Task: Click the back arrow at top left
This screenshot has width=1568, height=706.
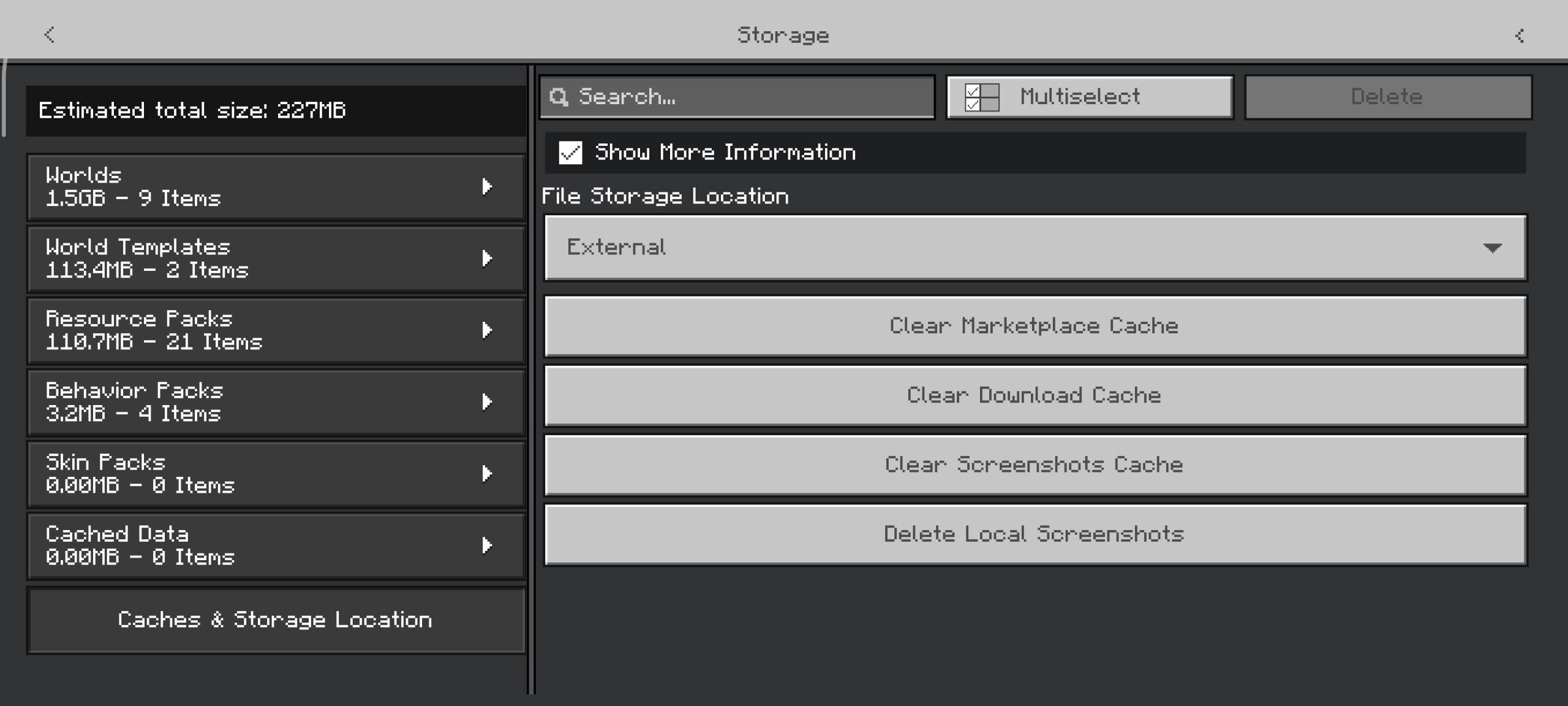Action: tap(50, 35)
